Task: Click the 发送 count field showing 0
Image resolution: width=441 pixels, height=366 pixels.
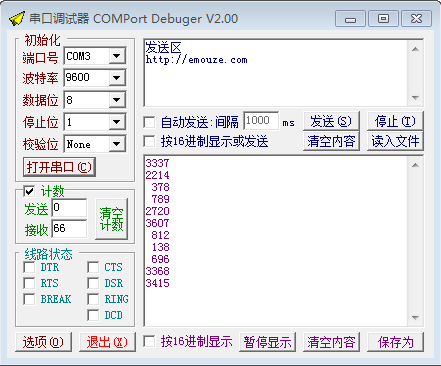Action: click(x=69, y=208)
